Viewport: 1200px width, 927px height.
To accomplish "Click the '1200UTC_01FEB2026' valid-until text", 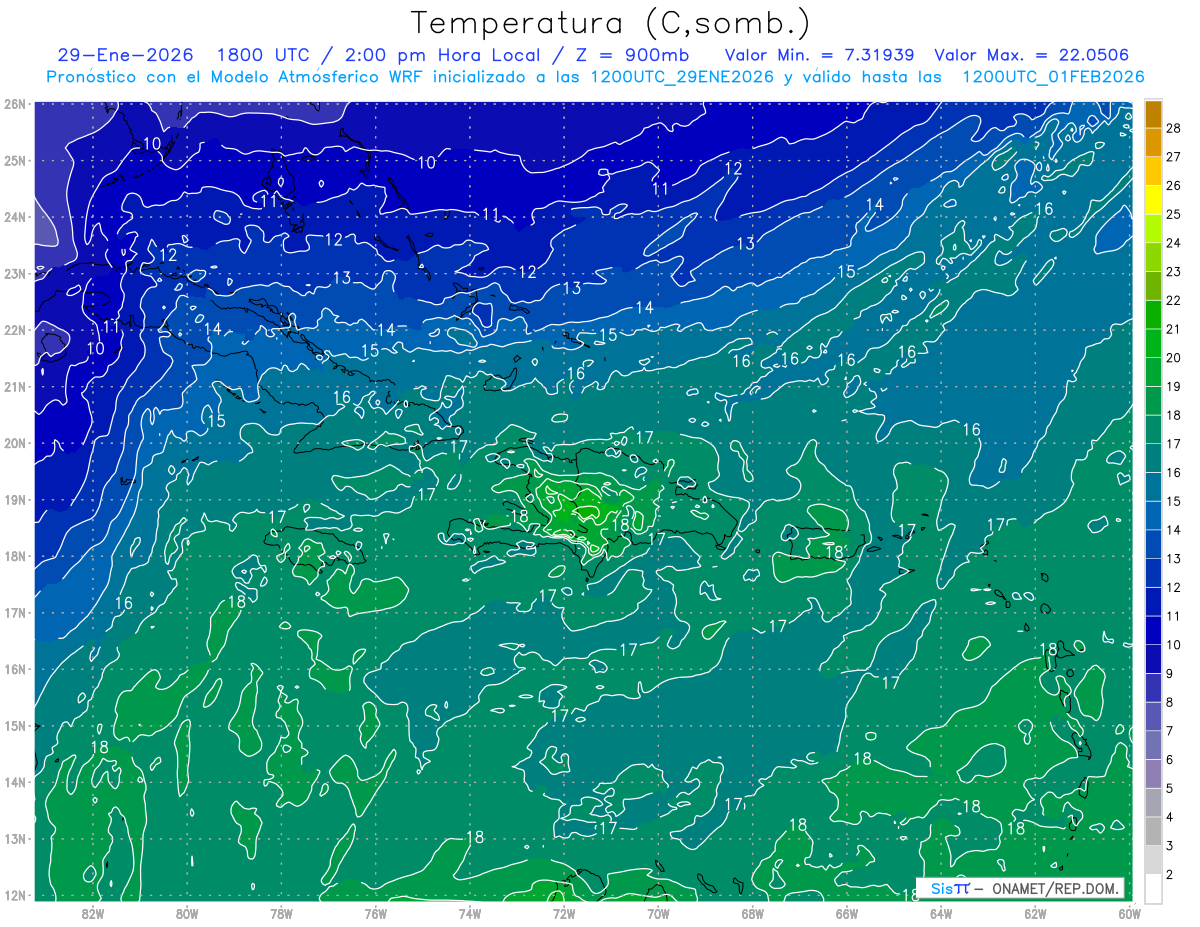I will point(1053,77).
